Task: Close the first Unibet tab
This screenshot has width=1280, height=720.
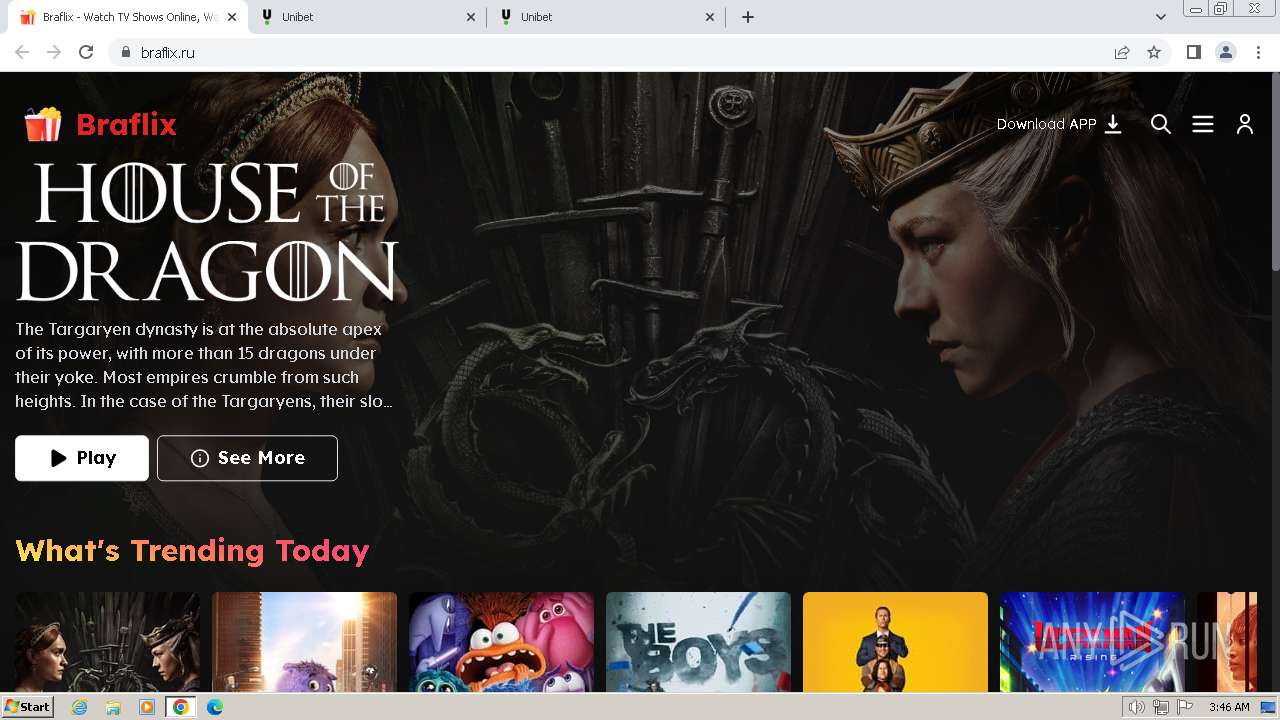Action: pyautogui.click(x=471, y=17)
